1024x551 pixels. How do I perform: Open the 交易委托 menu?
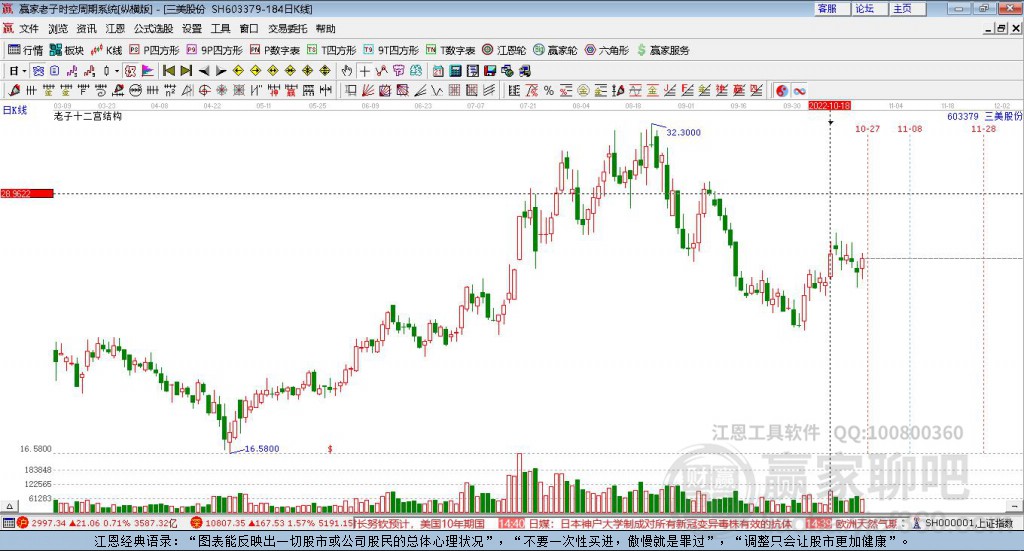pyautogui.click(x=287, y=29)
